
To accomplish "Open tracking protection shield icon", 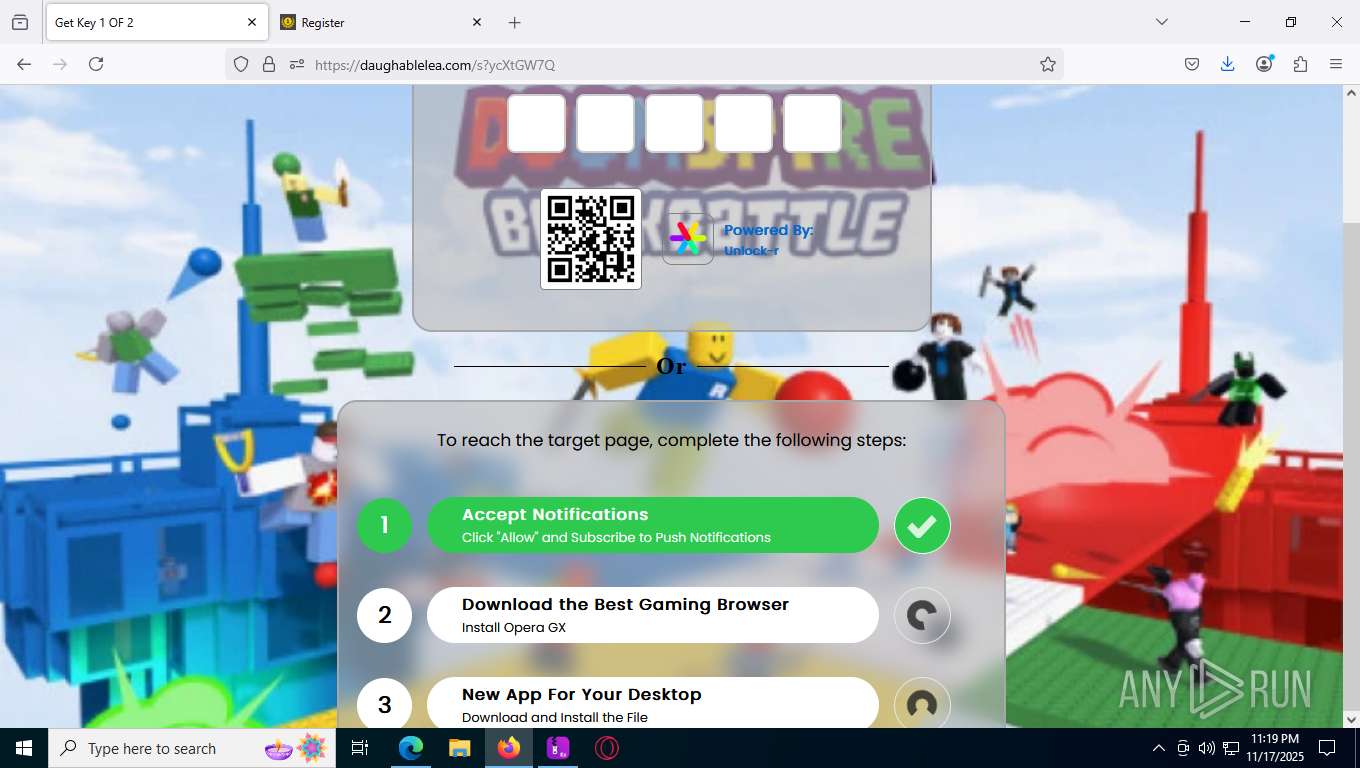I will click(x=241, y=64).
